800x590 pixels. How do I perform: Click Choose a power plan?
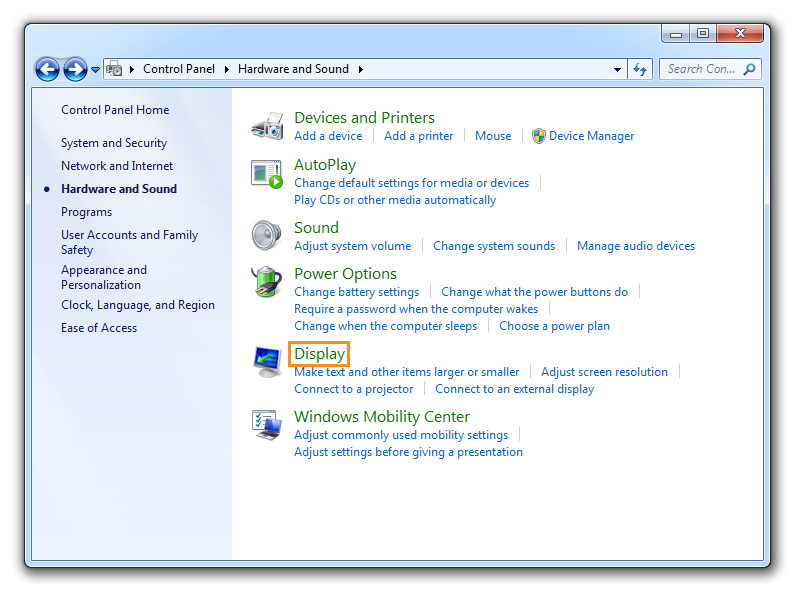pyautogui.click(x=554, y=326)
